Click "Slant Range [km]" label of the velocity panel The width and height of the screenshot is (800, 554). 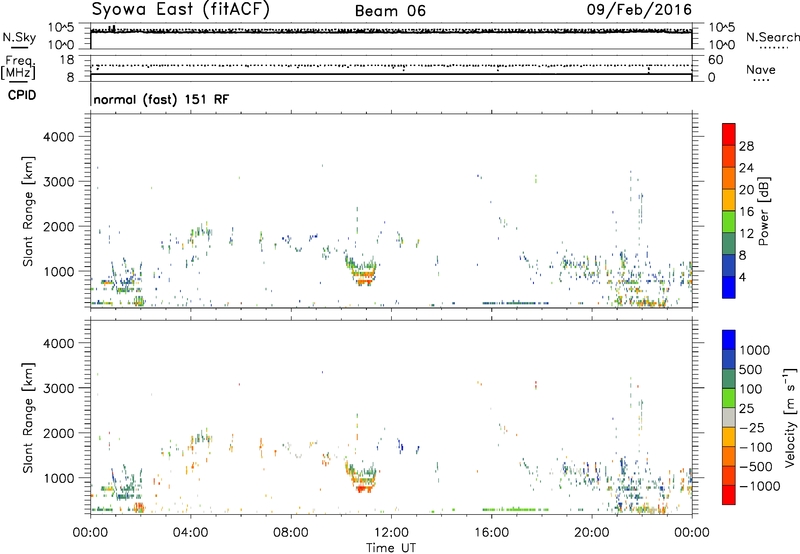click(x=28, y=418)
